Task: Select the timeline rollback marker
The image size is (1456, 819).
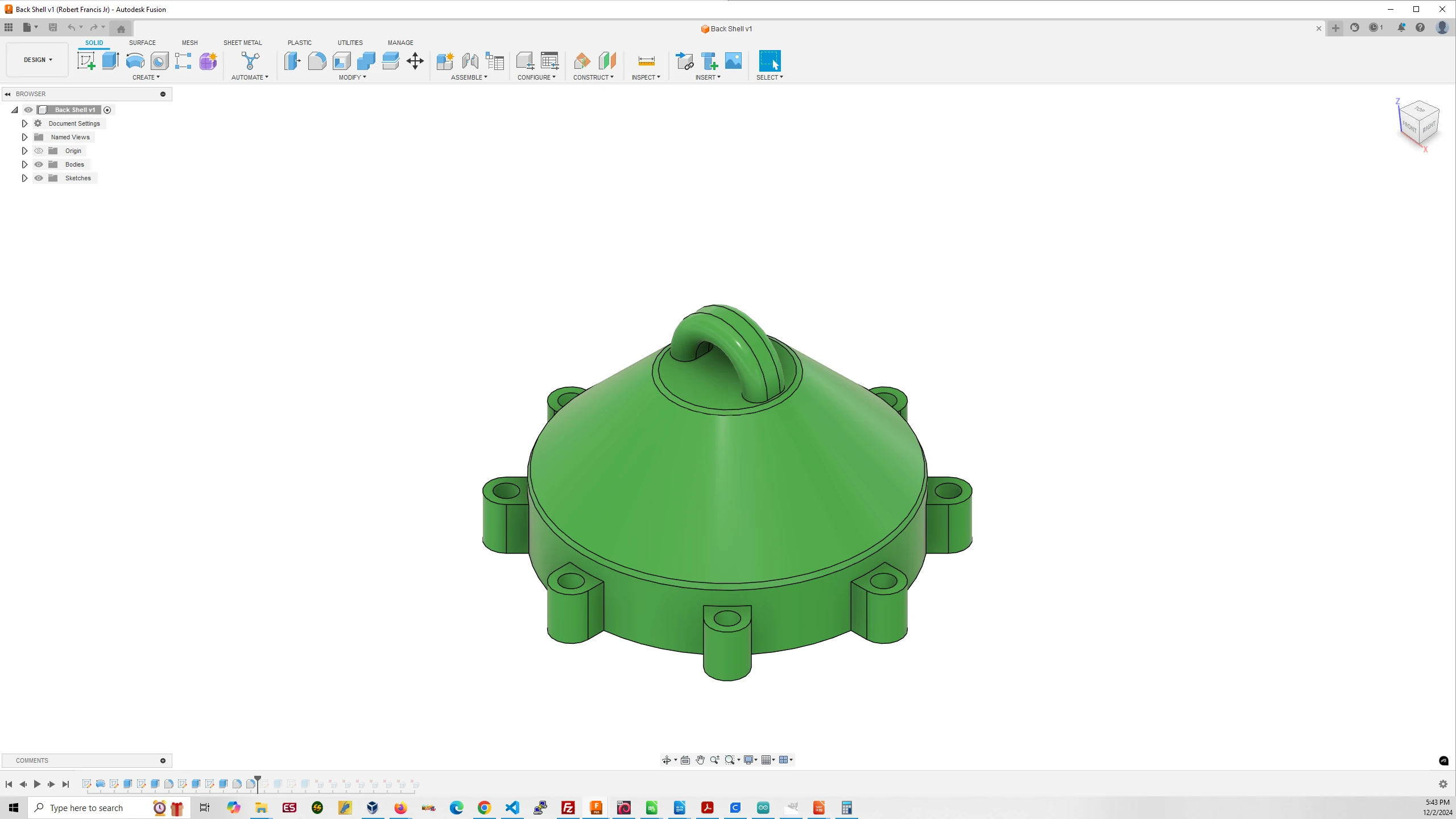Action: [258, 783]
